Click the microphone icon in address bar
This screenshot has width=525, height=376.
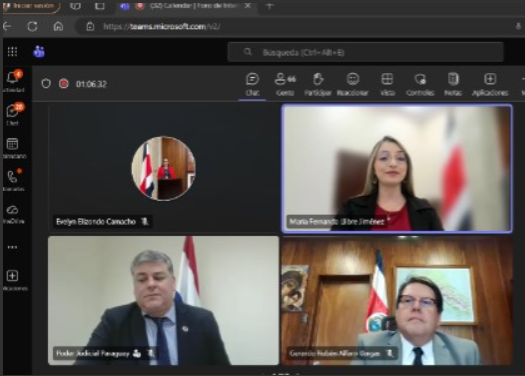click(518, 26)
